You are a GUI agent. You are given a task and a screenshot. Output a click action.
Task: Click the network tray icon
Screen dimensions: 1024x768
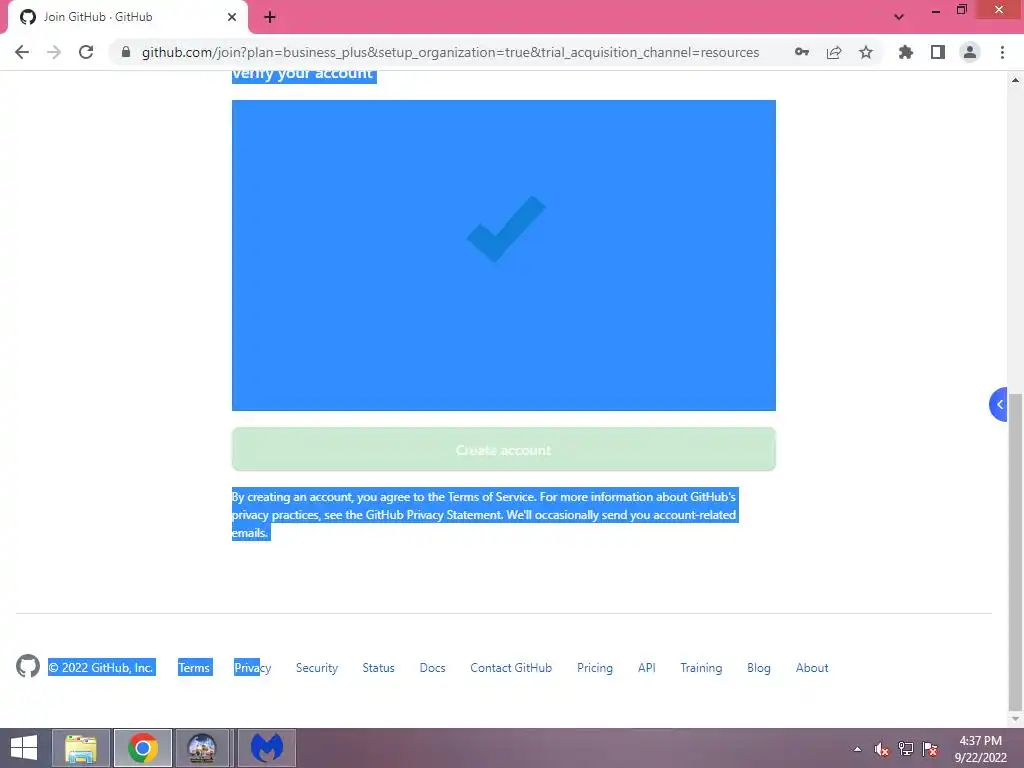click(x=906, y=749)
